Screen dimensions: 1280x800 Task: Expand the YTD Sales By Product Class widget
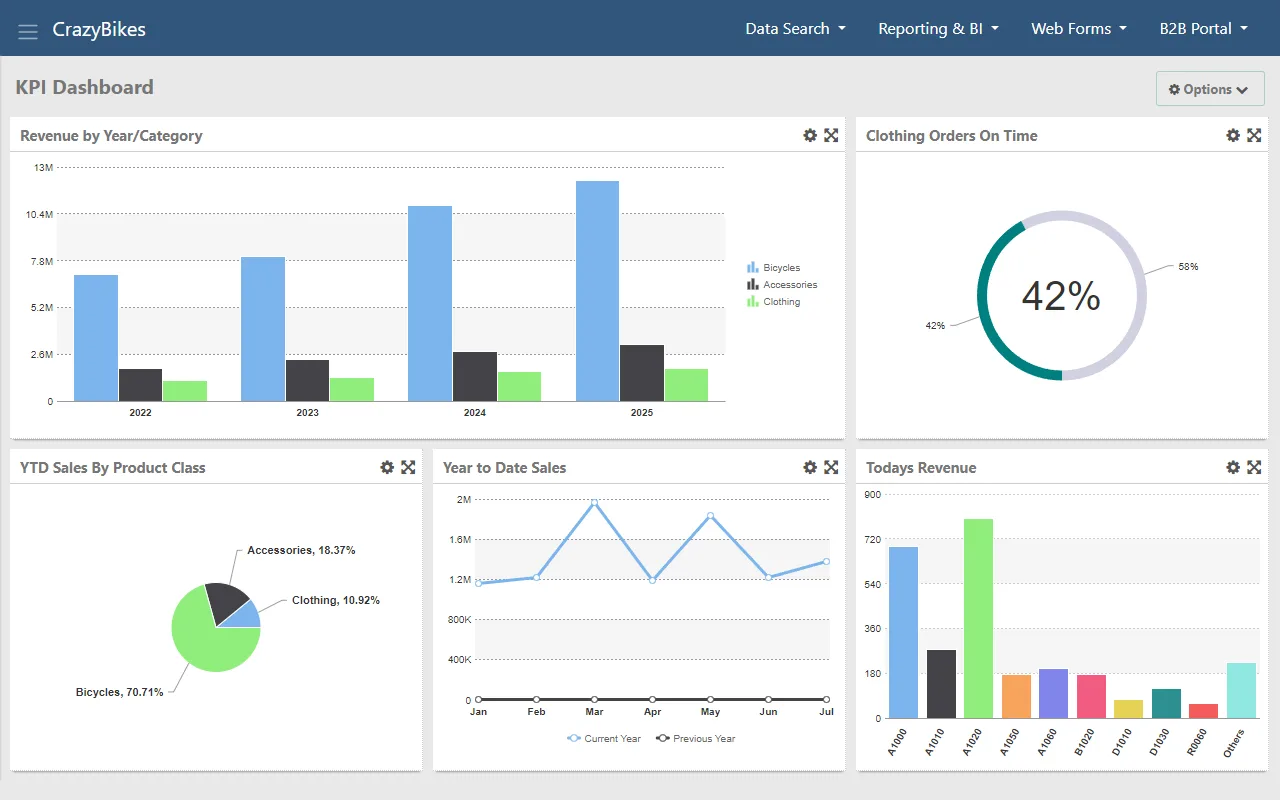point(408,467)
